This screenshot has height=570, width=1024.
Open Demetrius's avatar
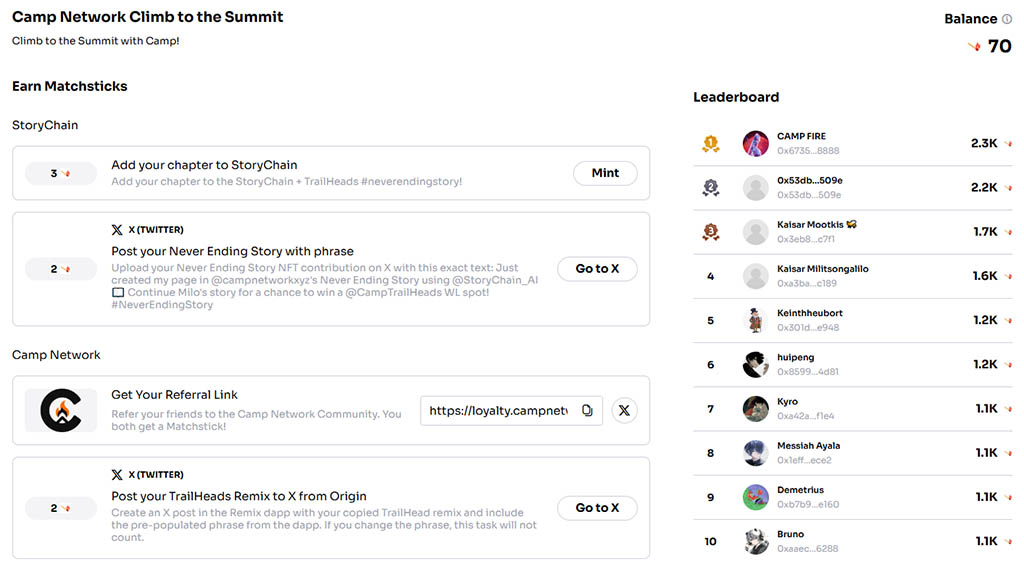756,497
